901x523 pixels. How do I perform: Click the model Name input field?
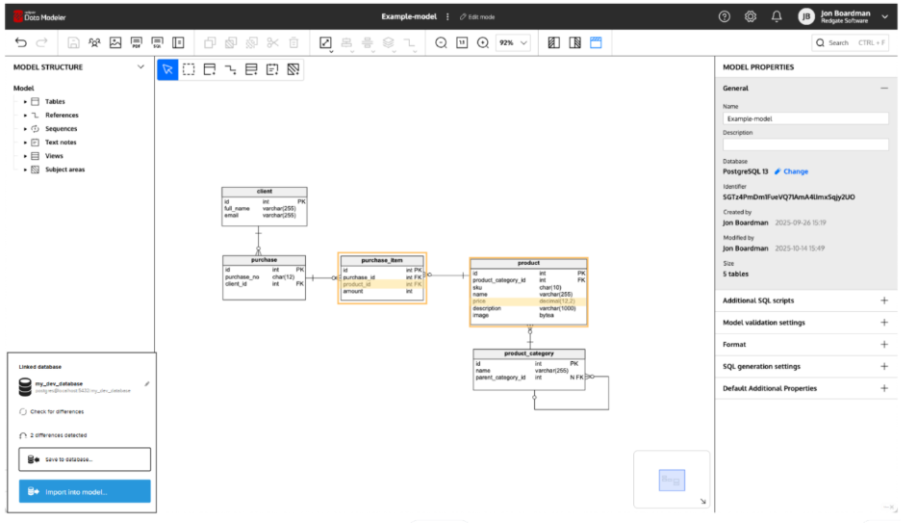coord(805,118)
